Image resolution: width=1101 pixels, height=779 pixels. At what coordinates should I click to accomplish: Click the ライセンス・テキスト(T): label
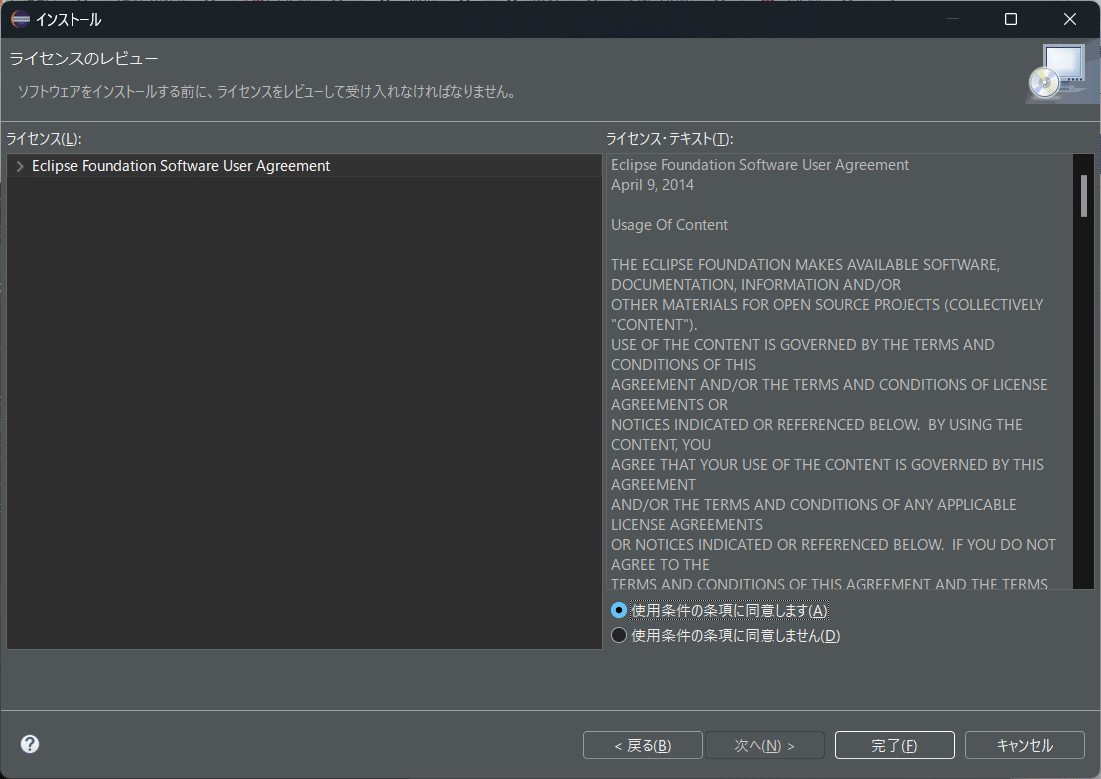(669, 138)
